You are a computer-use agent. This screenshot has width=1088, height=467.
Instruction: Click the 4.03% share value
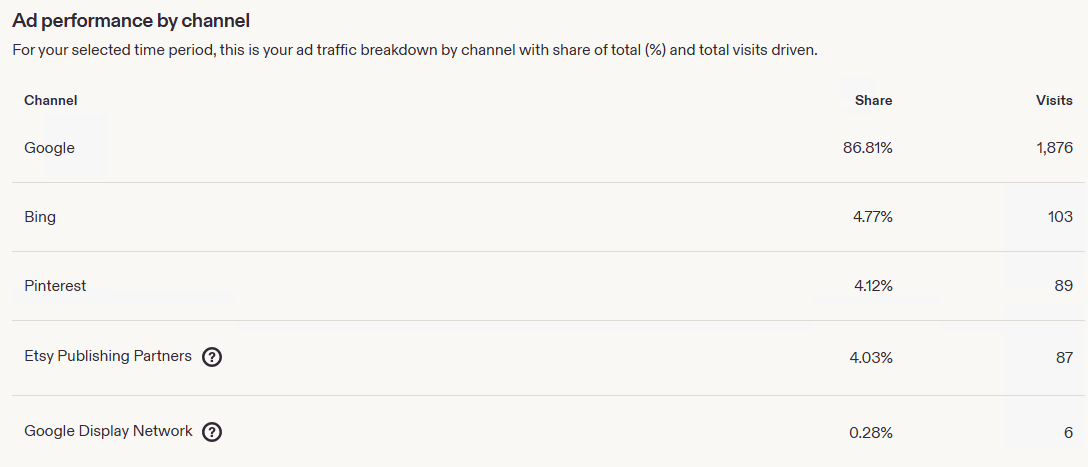872,358
